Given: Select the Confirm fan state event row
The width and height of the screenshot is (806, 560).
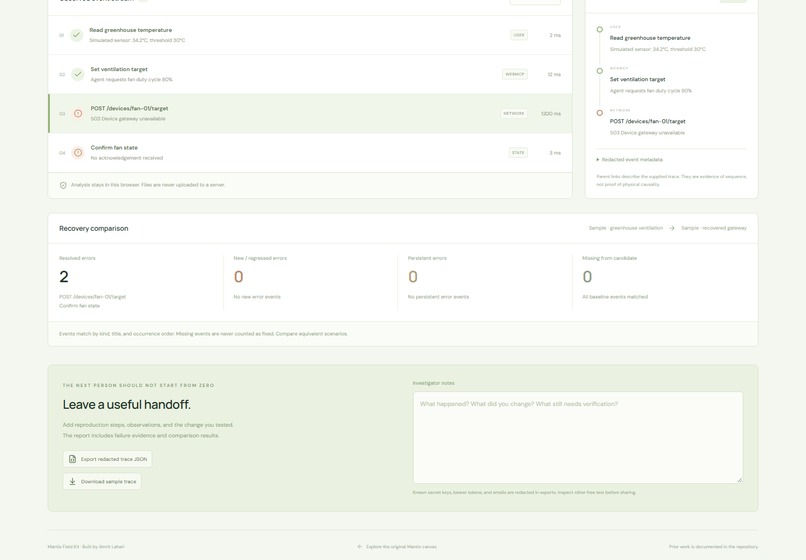Looking at the screenshot, I should point(310,153).
